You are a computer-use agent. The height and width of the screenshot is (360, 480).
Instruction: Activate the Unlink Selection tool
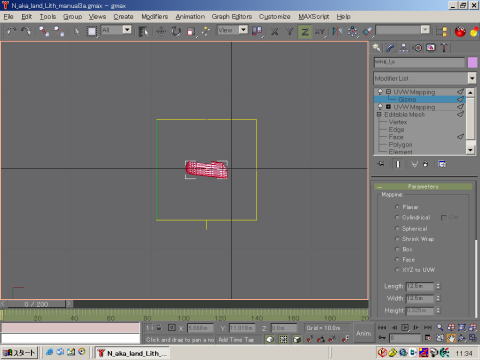(x=59, y=31)
